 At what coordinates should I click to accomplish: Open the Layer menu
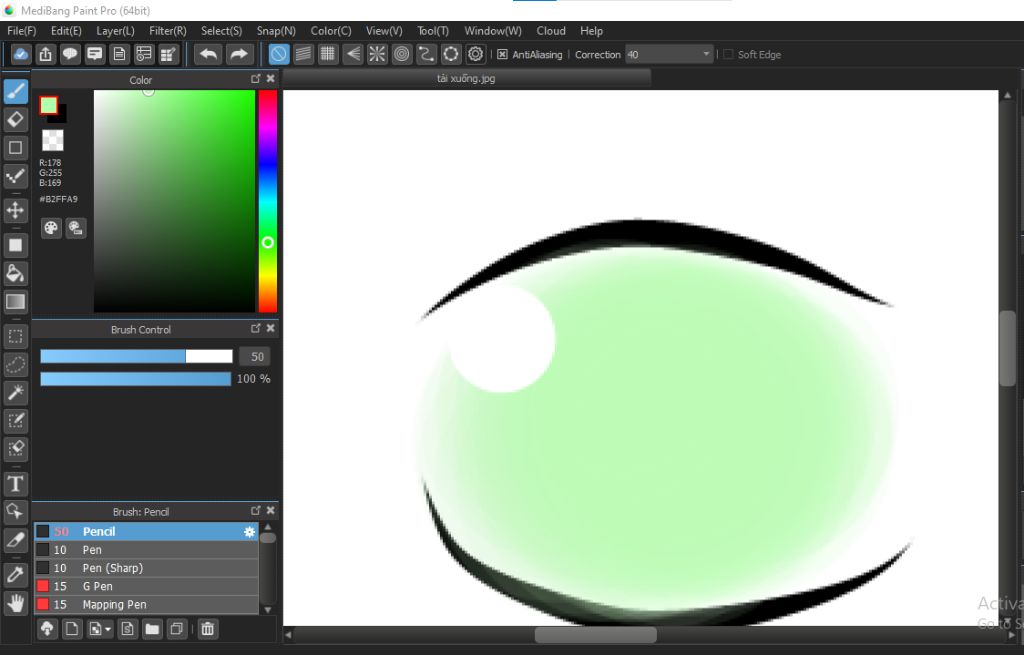(x=116, y=31)
